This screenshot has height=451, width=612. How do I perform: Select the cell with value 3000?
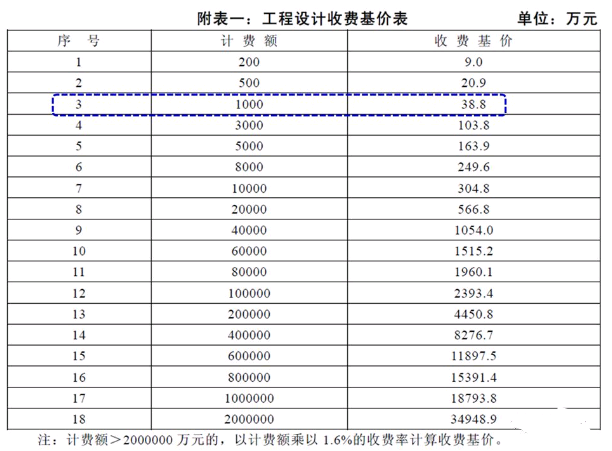(x=249, y=125)
